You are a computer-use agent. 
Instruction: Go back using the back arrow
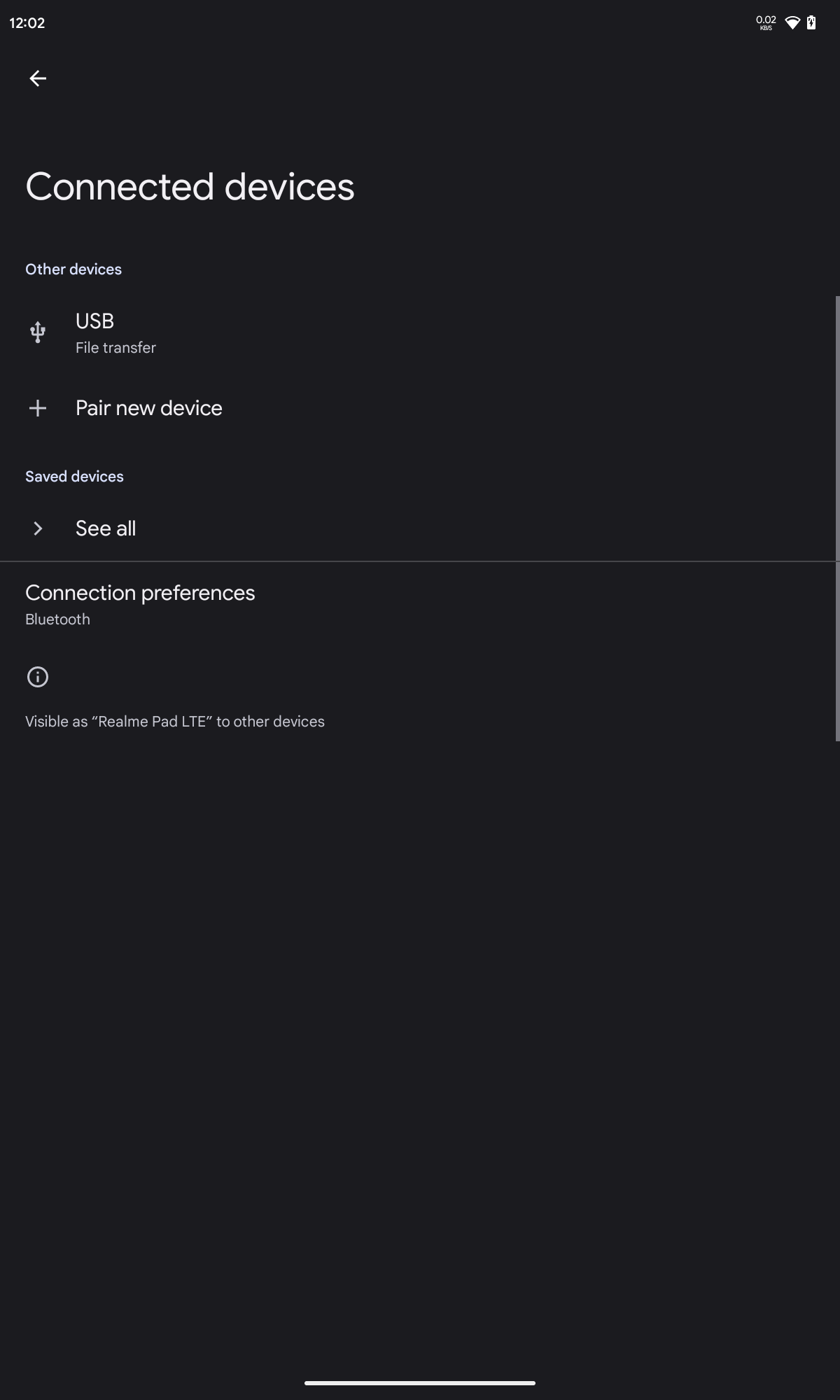click(38, 78)
